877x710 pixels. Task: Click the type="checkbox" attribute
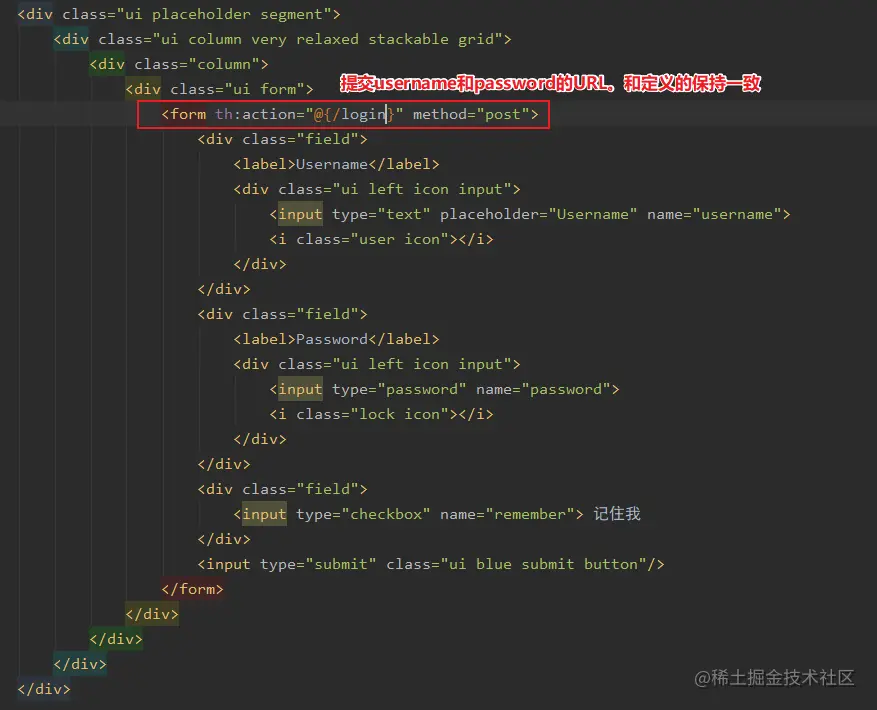tap(363, 514)
